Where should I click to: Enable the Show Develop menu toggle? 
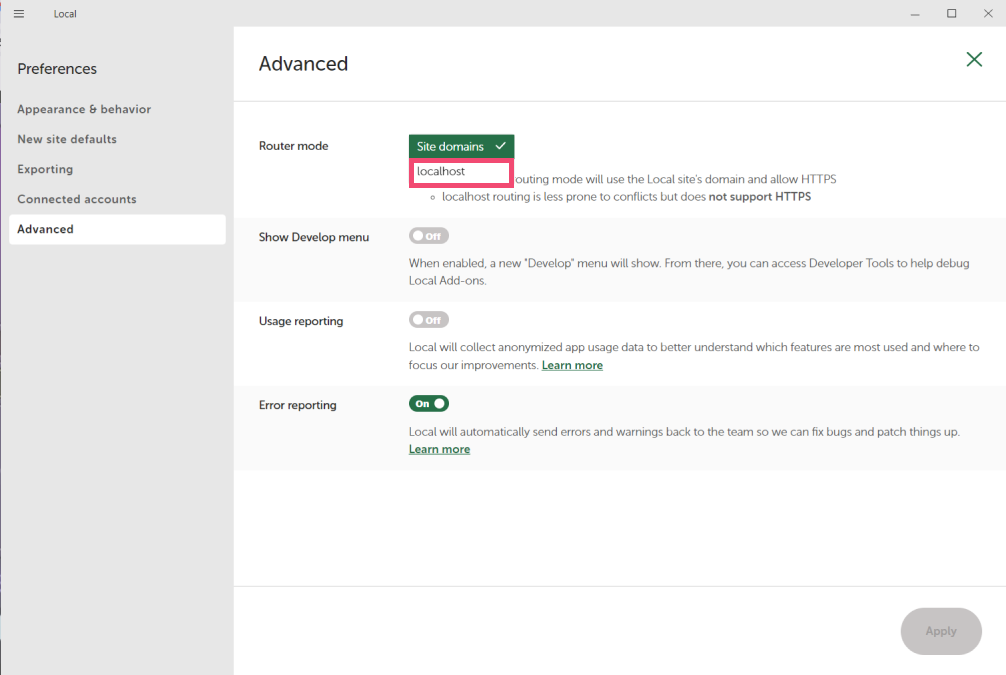[429, 237]
